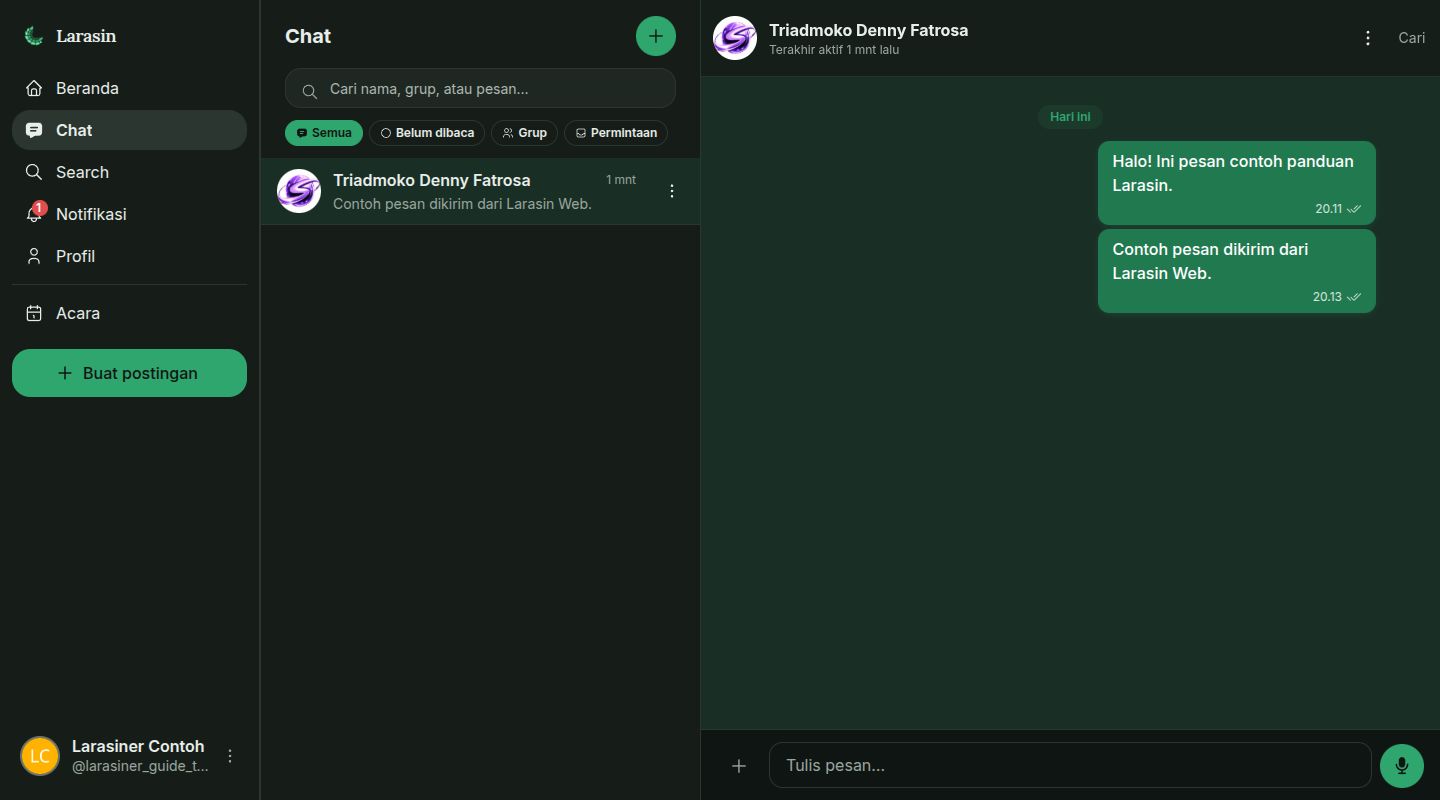The image size is (1440, 800).
Task: Open the Search page from sidebar
Action: 129,172
